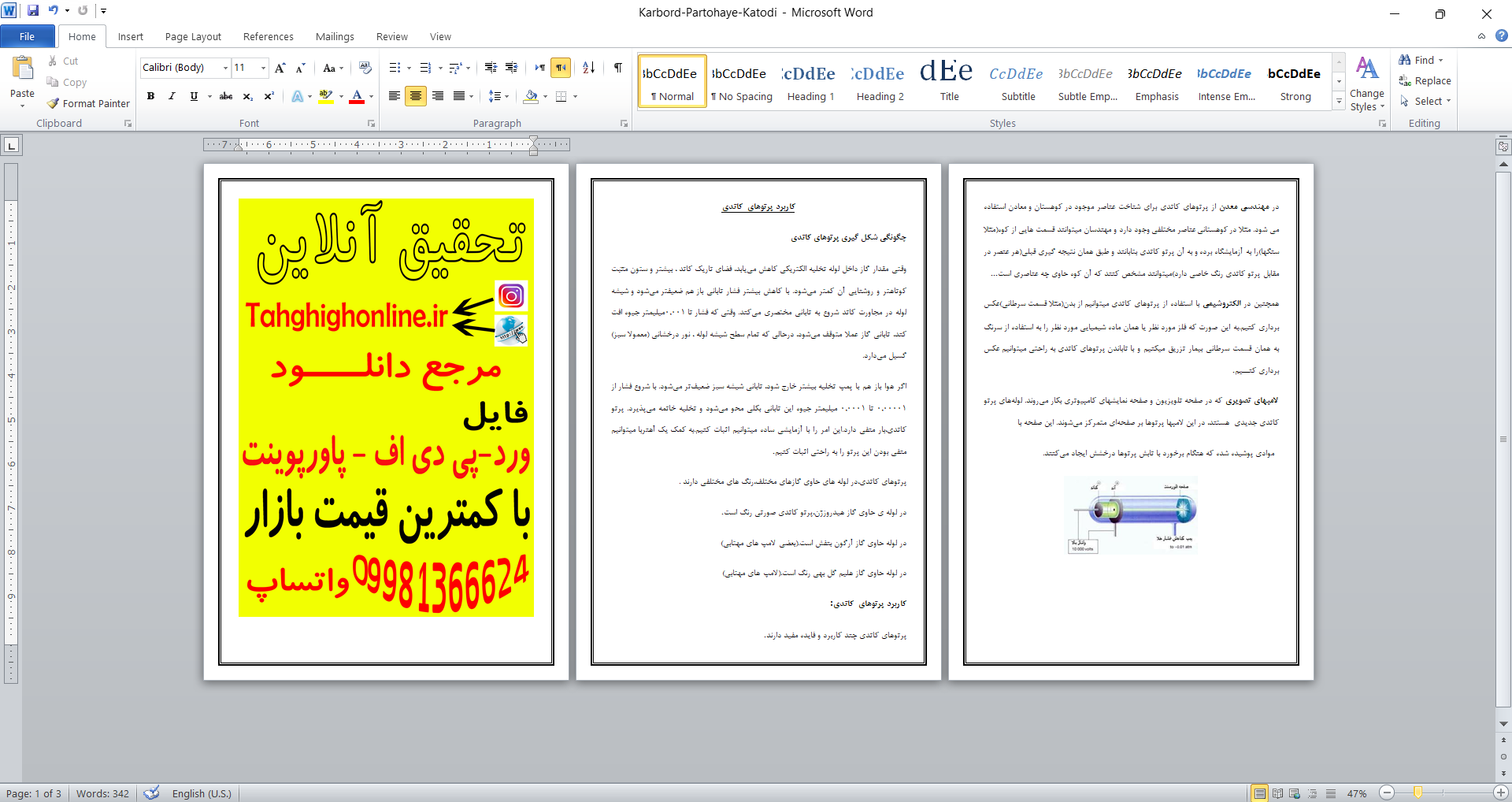The image size is (1512, 802).
Task: Toggle Align Text Right
Action: pos(437,96)
